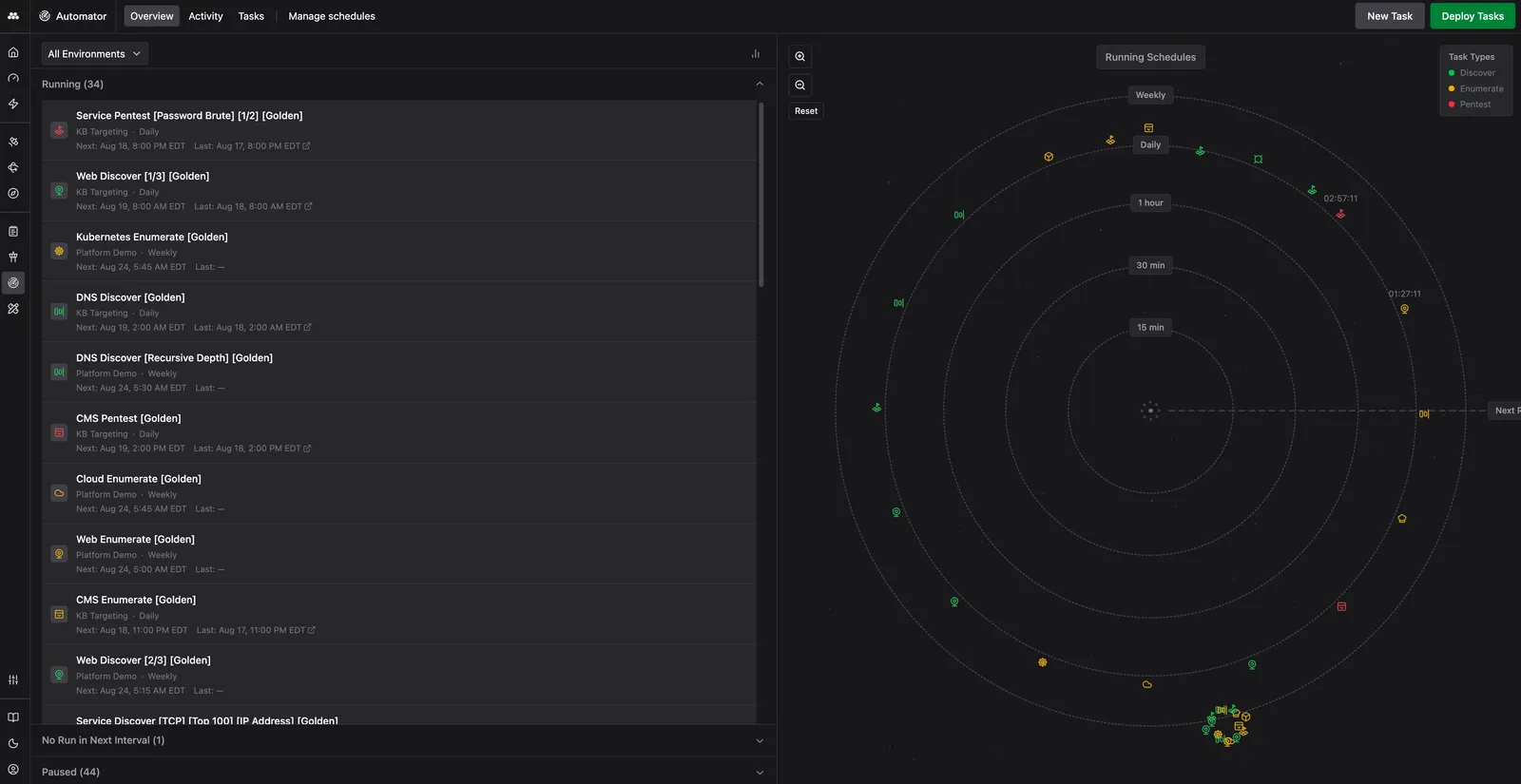Switch to the Overview tab
Image resolution: width=1521 pixels, height=784 pixels.
(x=152, y=16)
